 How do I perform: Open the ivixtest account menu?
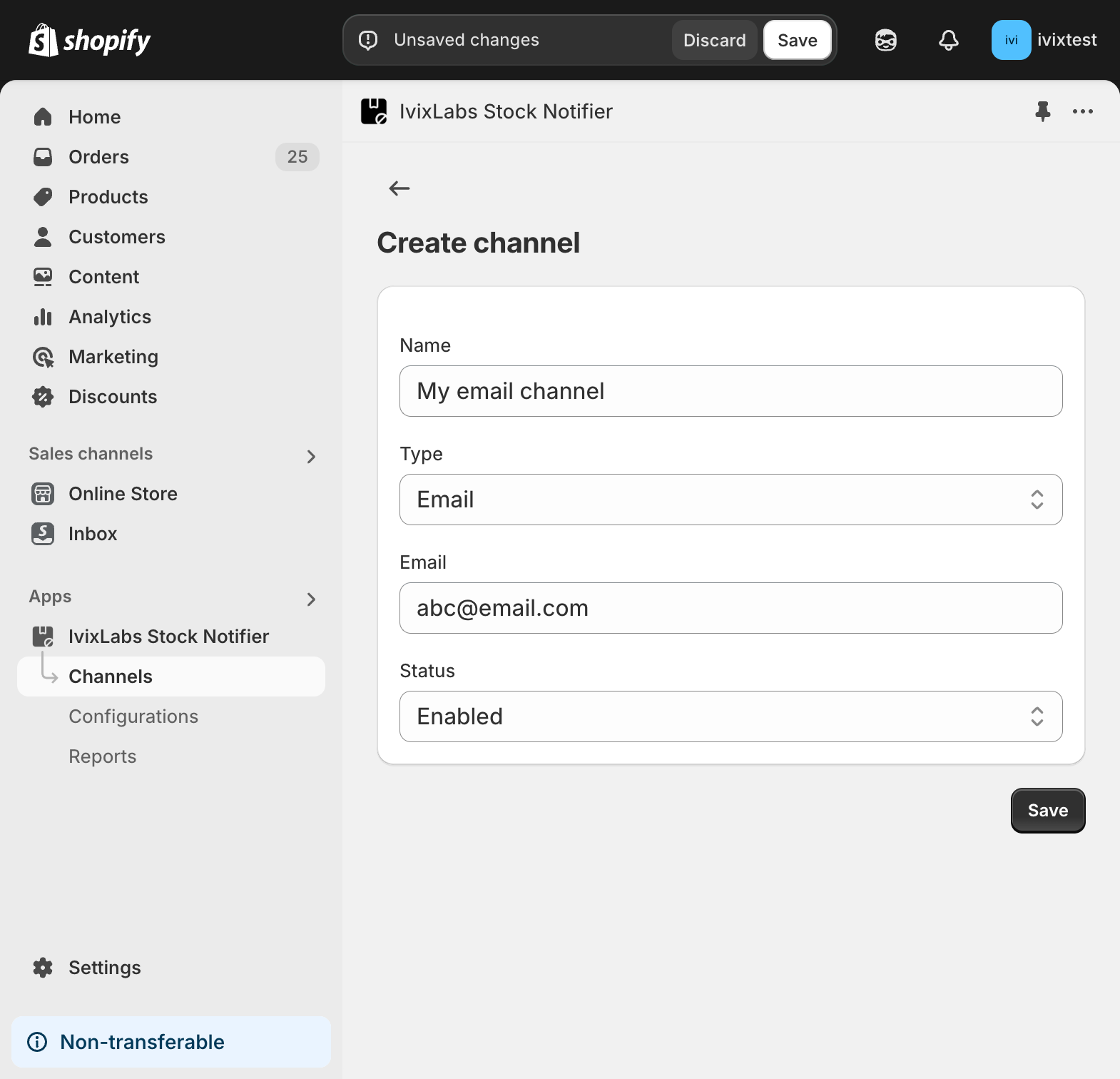pos(1044,40)
